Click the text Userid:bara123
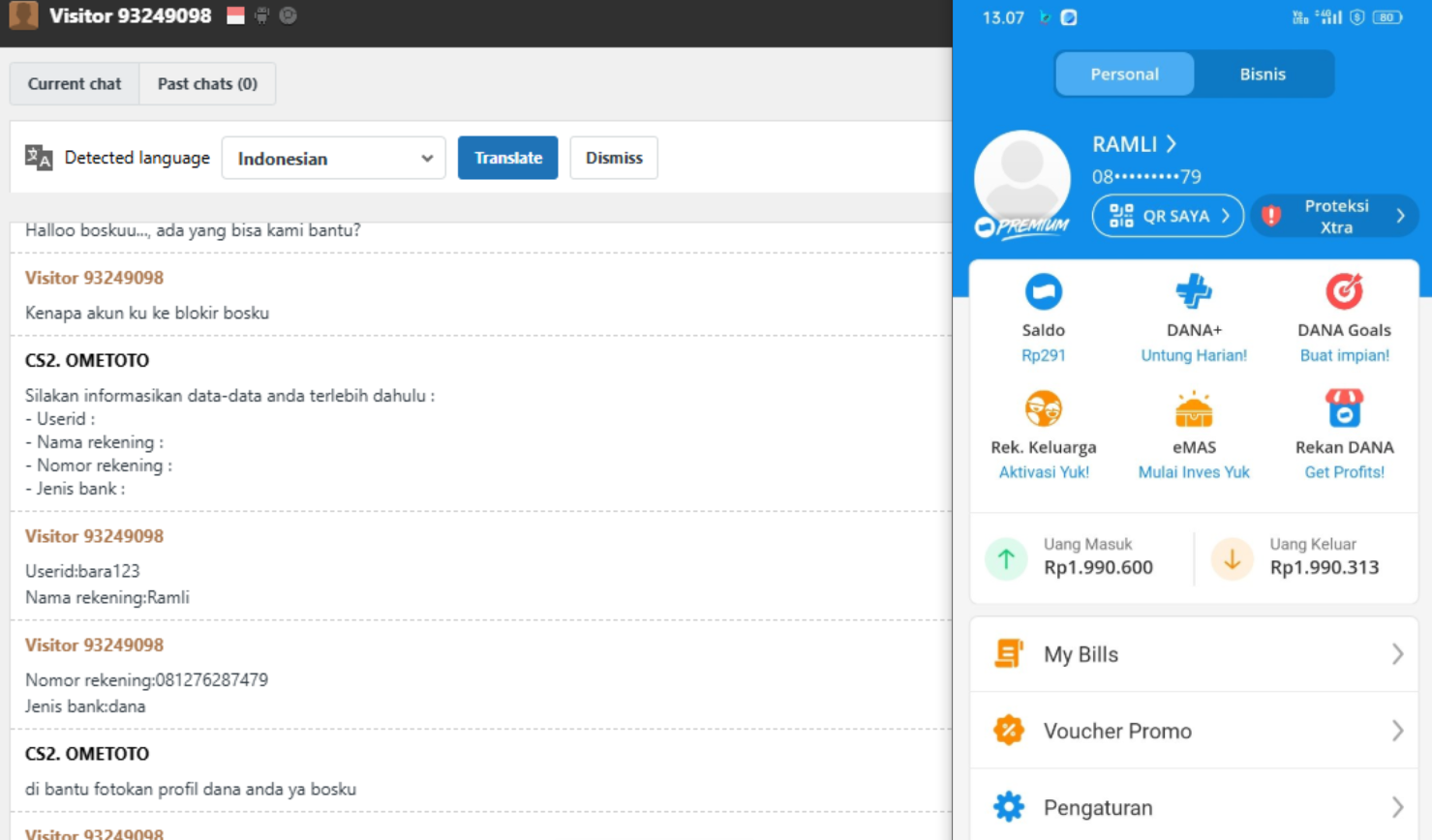 [x=82, y=571]
